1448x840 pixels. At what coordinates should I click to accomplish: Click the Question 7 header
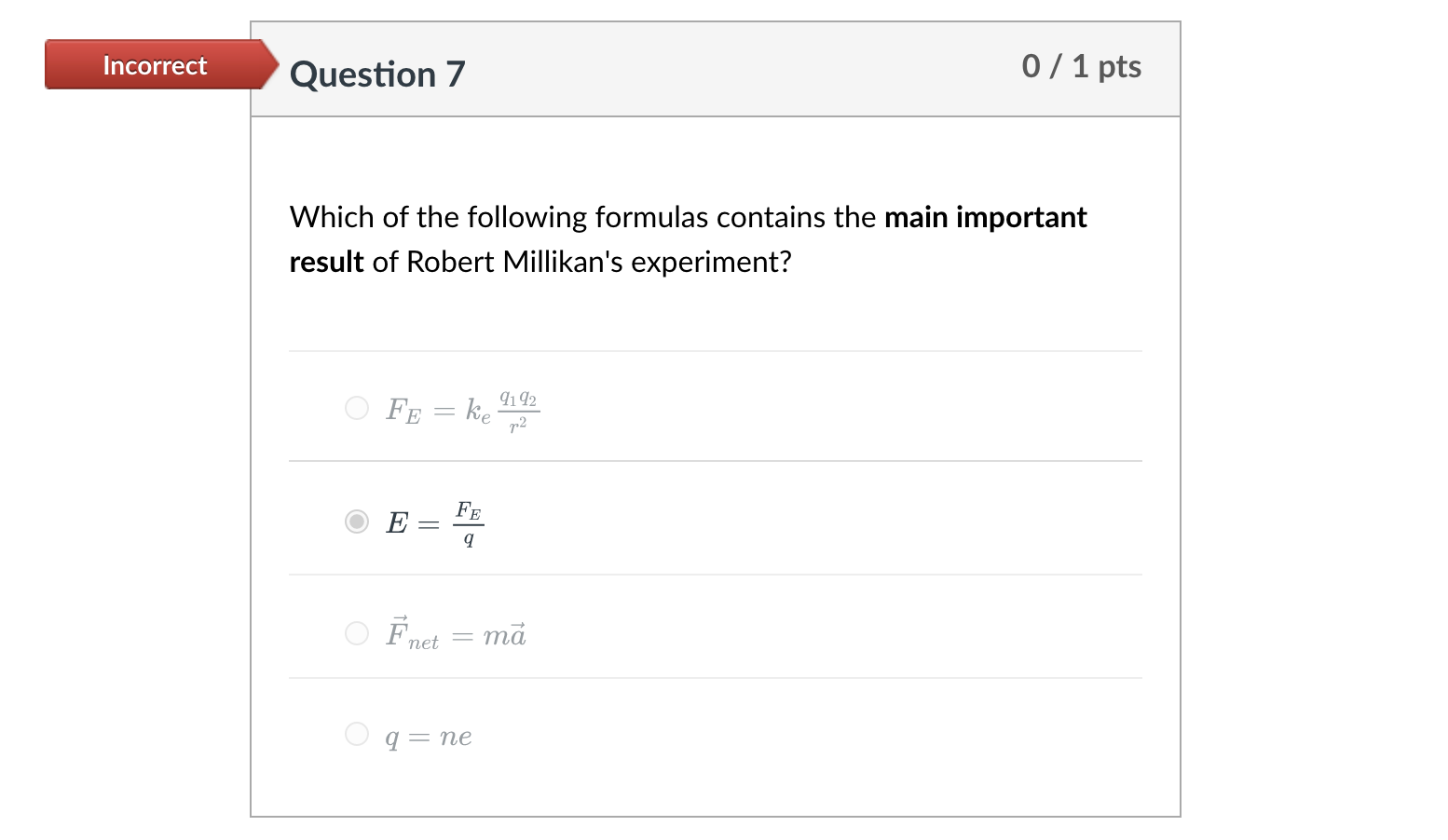376,73
